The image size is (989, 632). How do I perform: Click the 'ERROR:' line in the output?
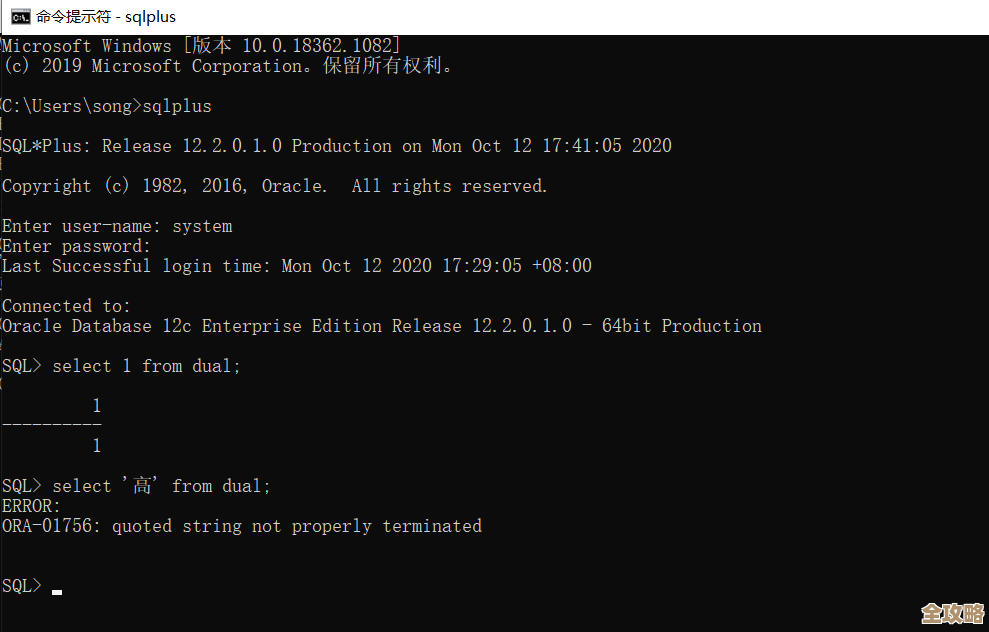pyautogui.click(x=31, y=506)
